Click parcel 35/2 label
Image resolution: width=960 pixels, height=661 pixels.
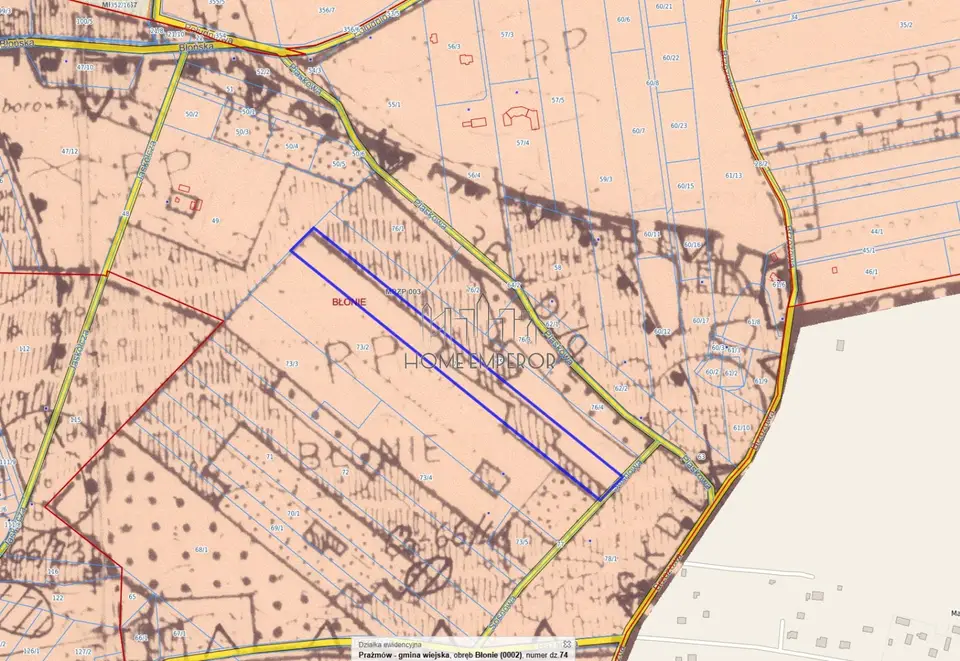(906, 25)
